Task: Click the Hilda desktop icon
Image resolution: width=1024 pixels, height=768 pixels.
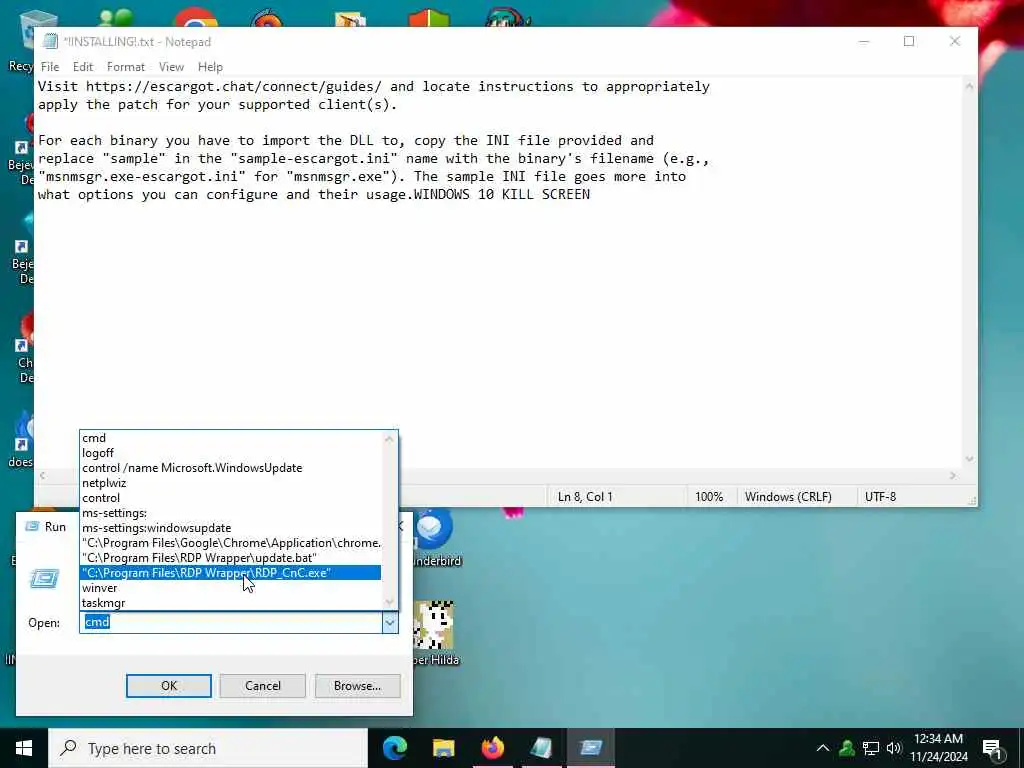Action: point(436,633)
